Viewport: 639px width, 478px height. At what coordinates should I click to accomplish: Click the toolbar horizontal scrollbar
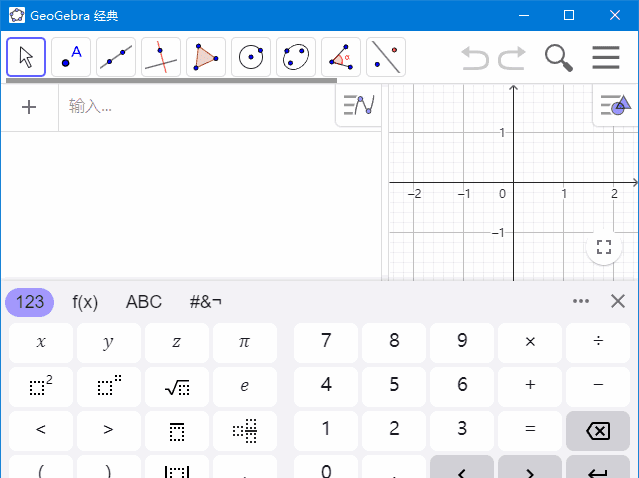172,80
